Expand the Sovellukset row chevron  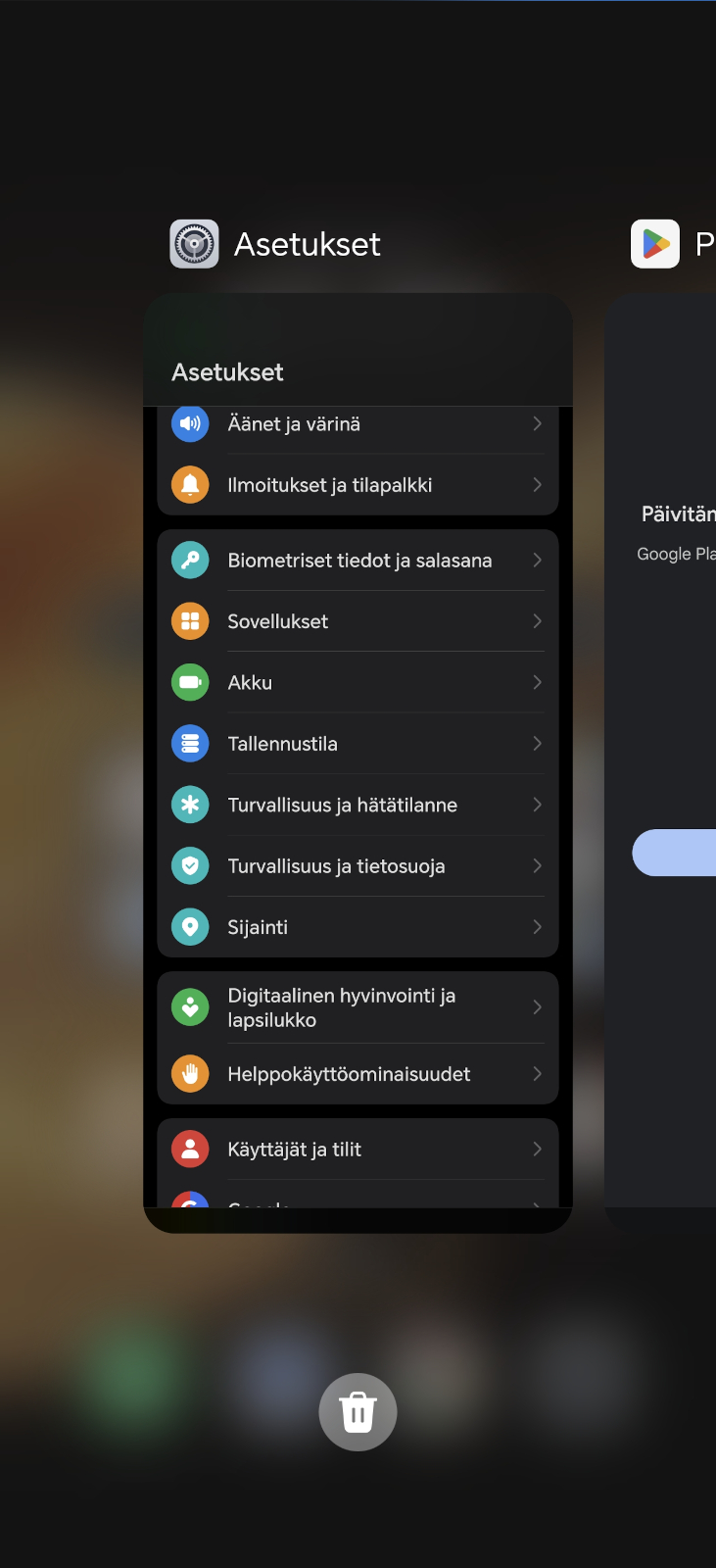click(x=537, y=621)
